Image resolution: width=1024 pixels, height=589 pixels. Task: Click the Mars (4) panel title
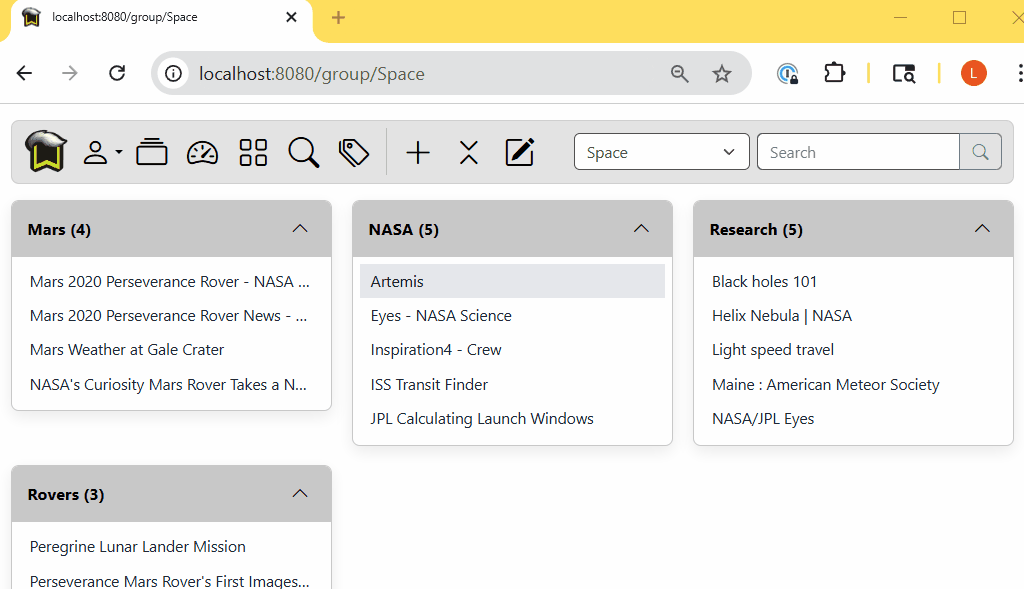tap(59, 230)
